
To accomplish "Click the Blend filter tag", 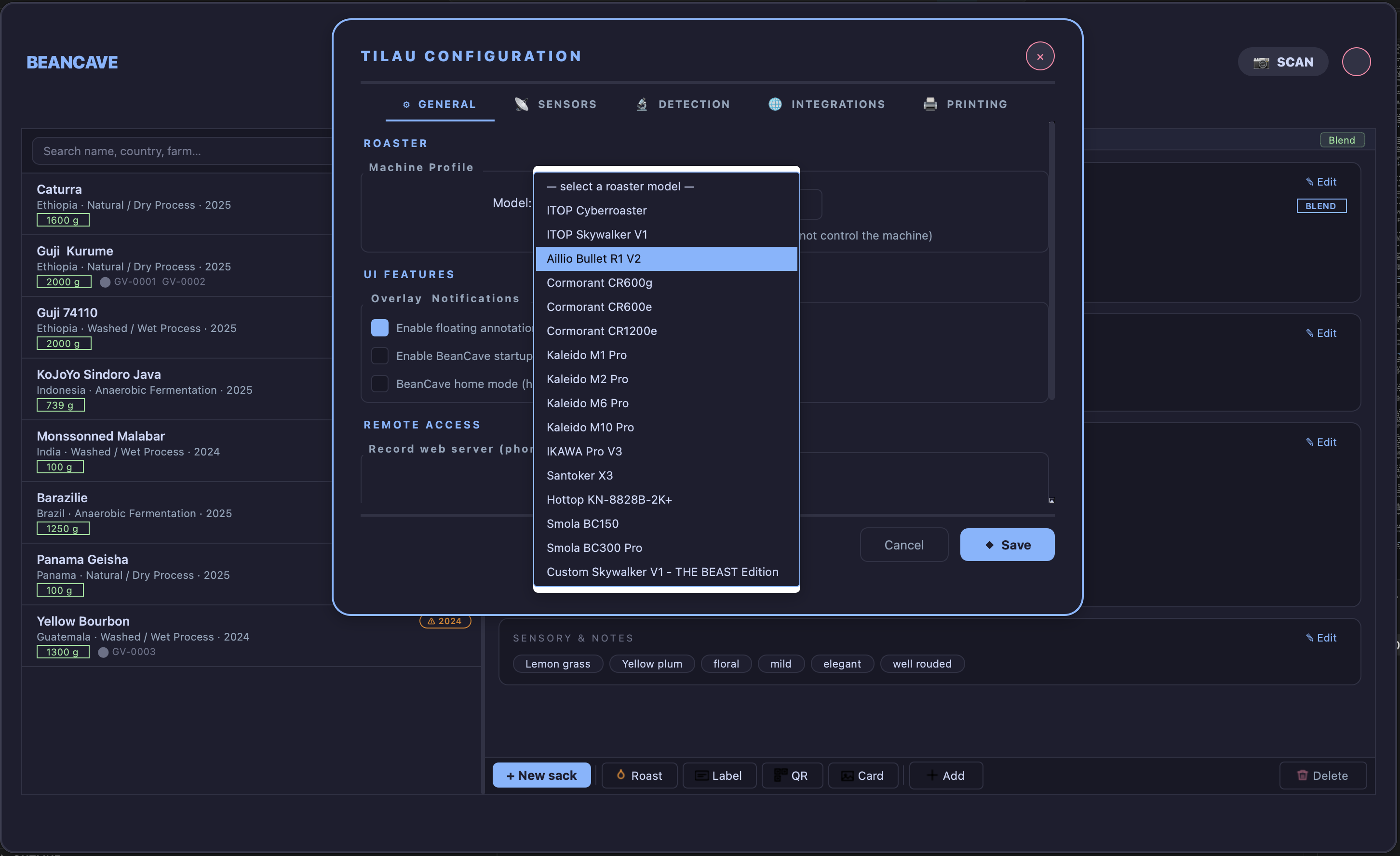I will point(1342,140).
